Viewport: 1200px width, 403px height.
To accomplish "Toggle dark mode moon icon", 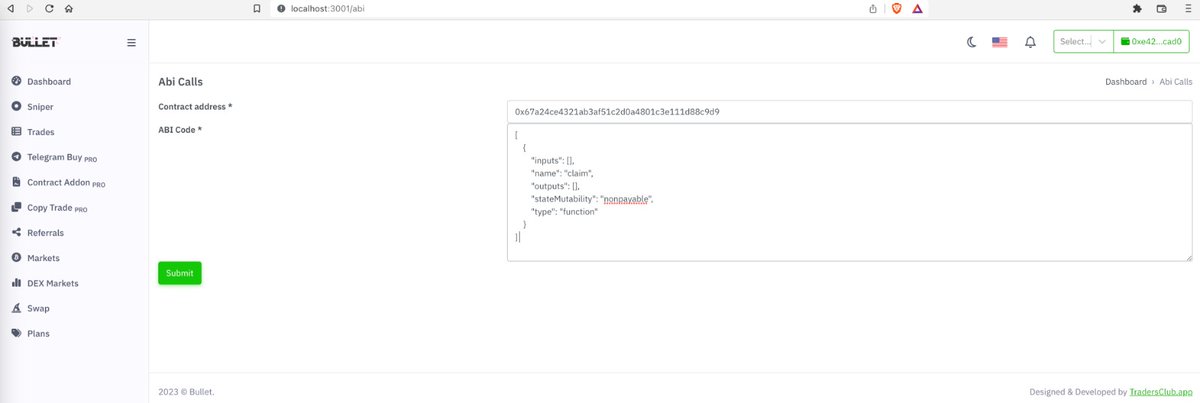I will pyautogui.click(x=971, y=42).
